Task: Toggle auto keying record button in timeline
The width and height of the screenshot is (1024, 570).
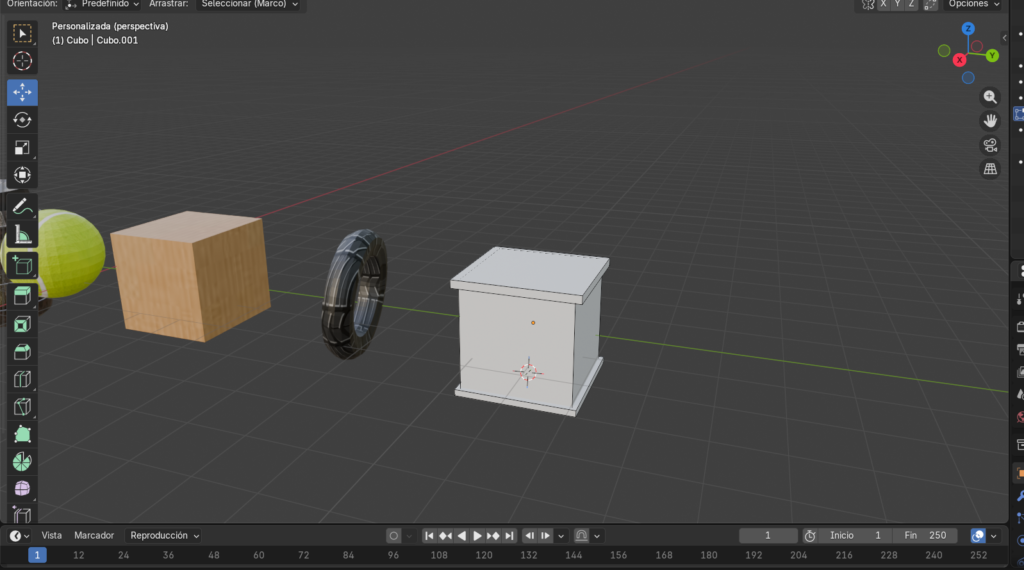Action: coord(394,536)
